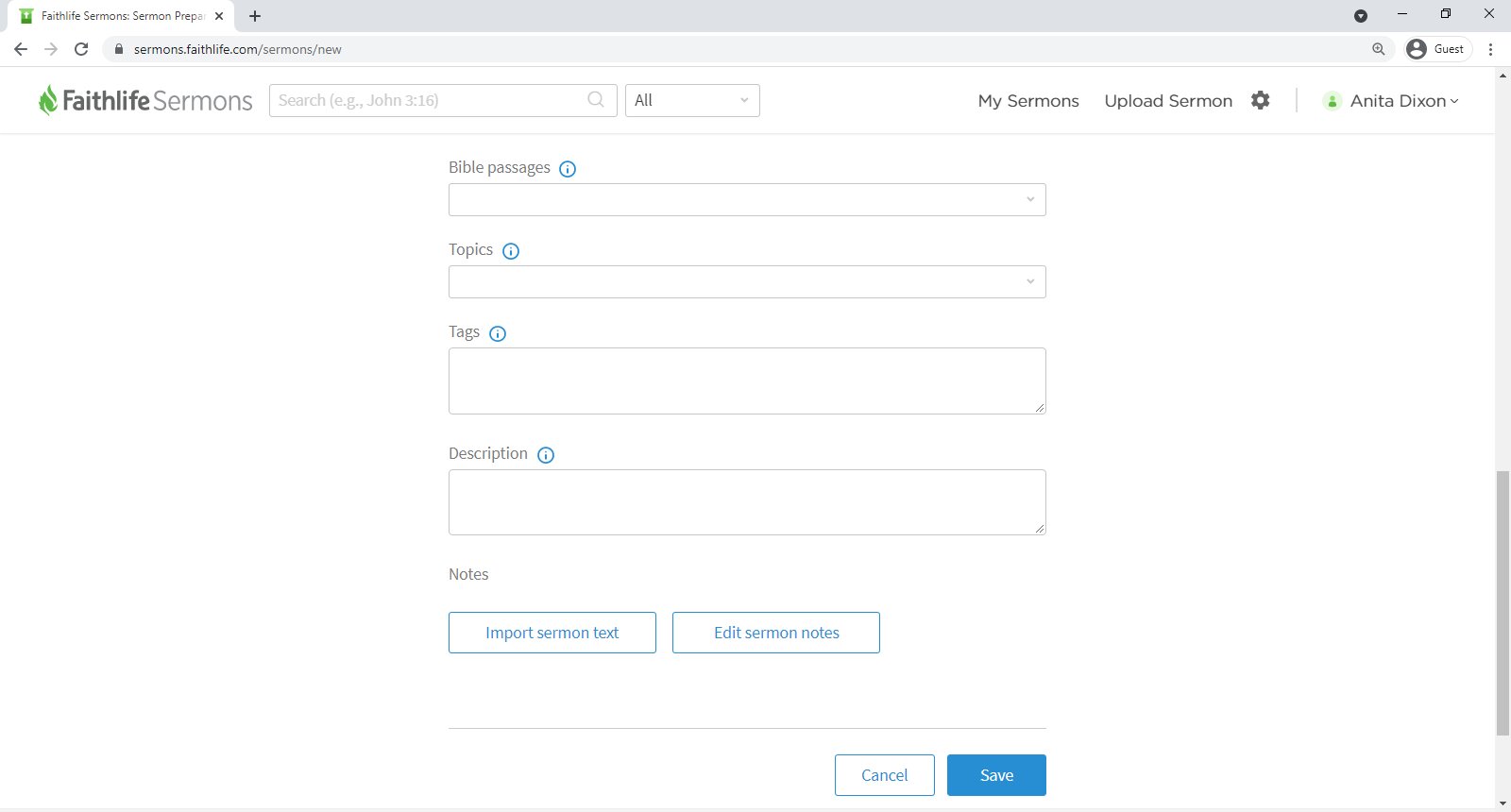Go forward in browser
1511x812 pixels.
[x=51, y=49]
